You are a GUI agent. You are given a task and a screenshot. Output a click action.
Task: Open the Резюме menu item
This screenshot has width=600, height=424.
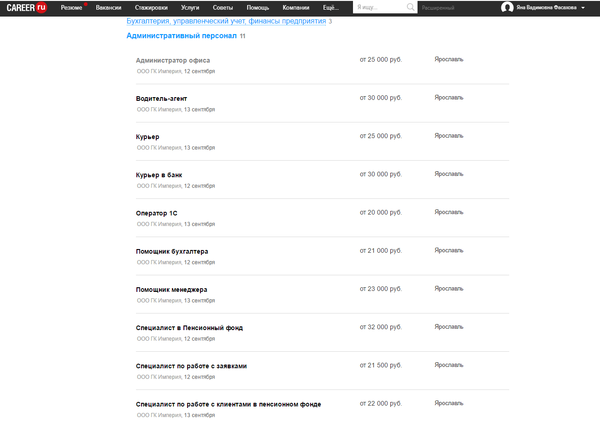pos(72,7)
